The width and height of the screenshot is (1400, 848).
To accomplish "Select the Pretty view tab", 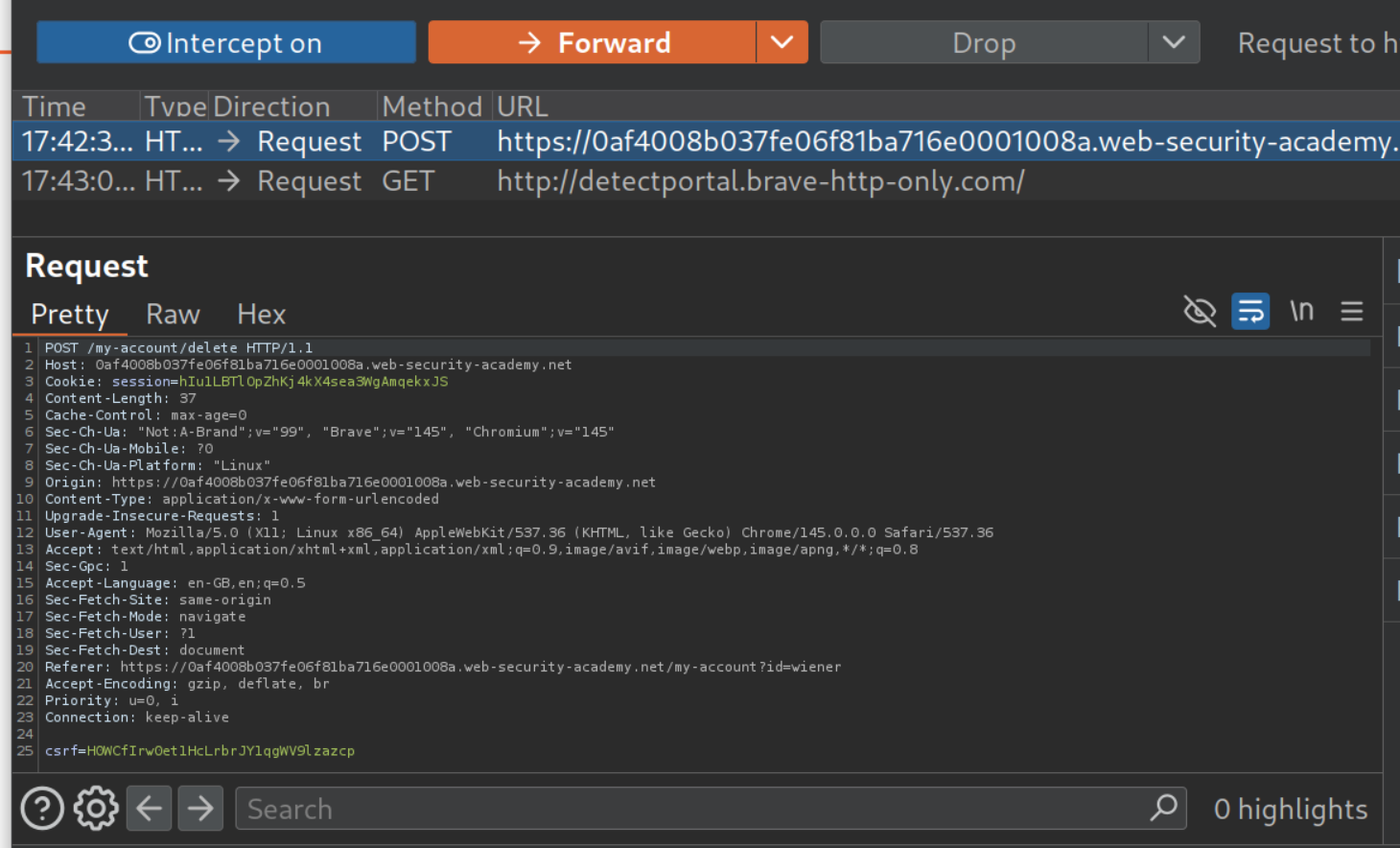I will coord(70,315).
